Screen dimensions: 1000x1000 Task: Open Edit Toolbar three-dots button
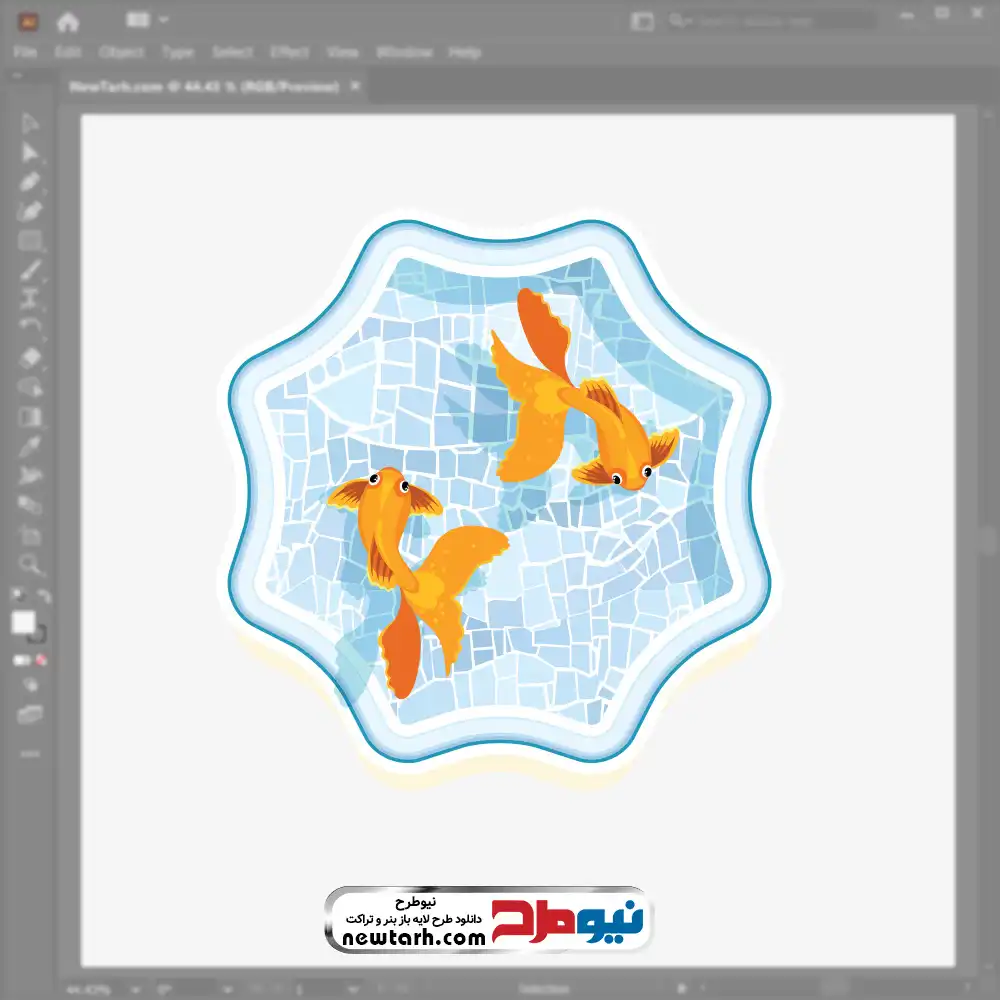(x=29, y=754)
